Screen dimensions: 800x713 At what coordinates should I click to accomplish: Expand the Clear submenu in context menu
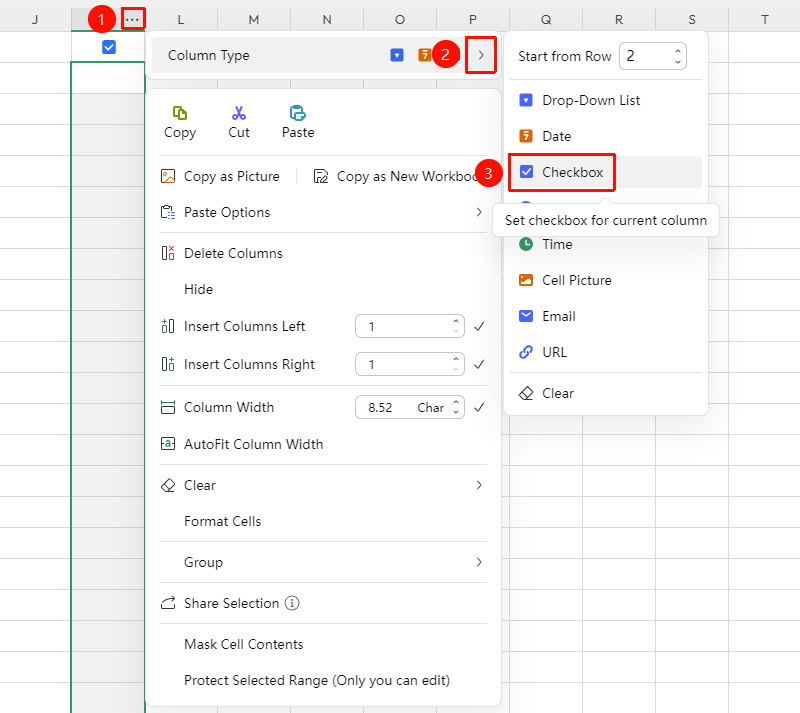tap(479, 485)
